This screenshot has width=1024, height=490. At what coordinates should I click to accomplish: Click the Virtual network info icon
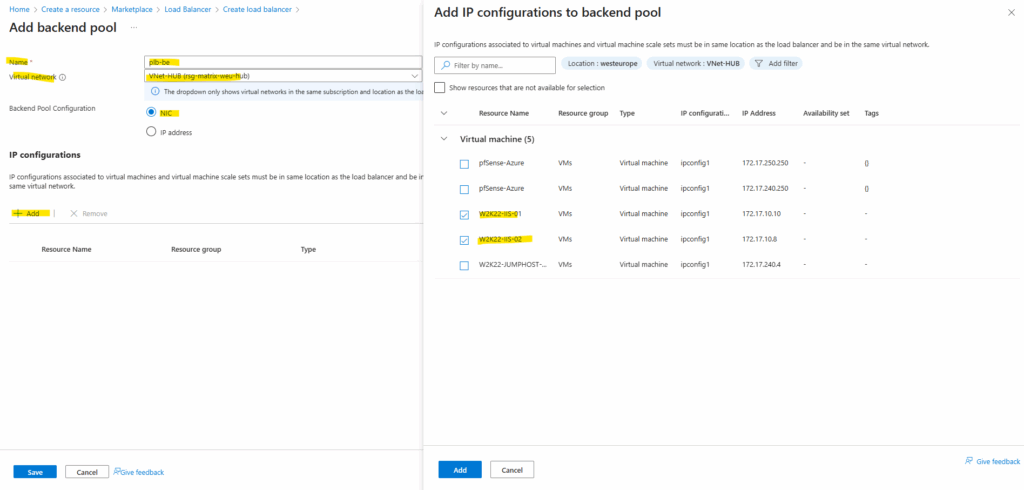click(63, 77)
